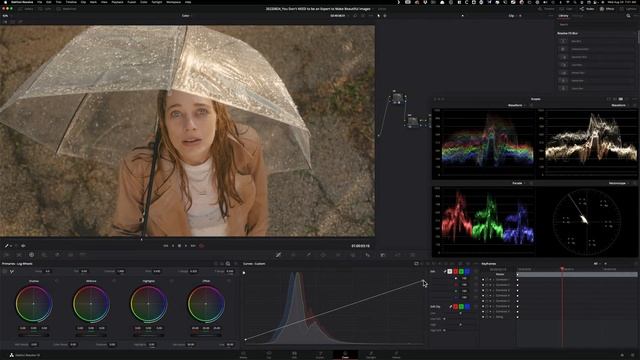Reset the Offset wheel with its icon
Image resolution: width=640 pixels, height=360 pixels.
tap(229, 281)
